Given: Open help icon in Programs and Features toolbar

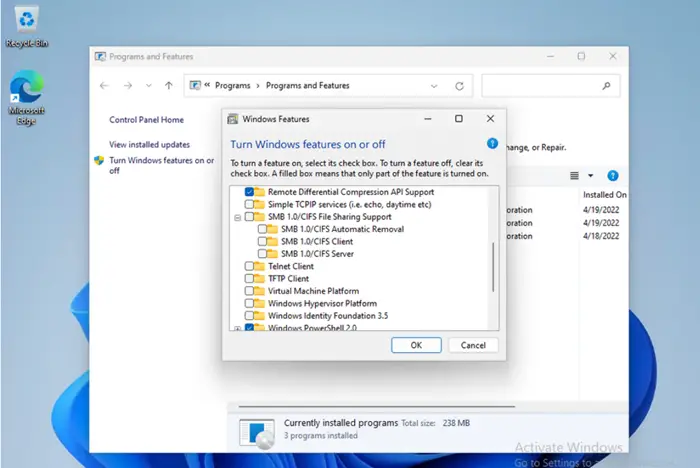Looking at the screenshot, I should tap(612, 176).
